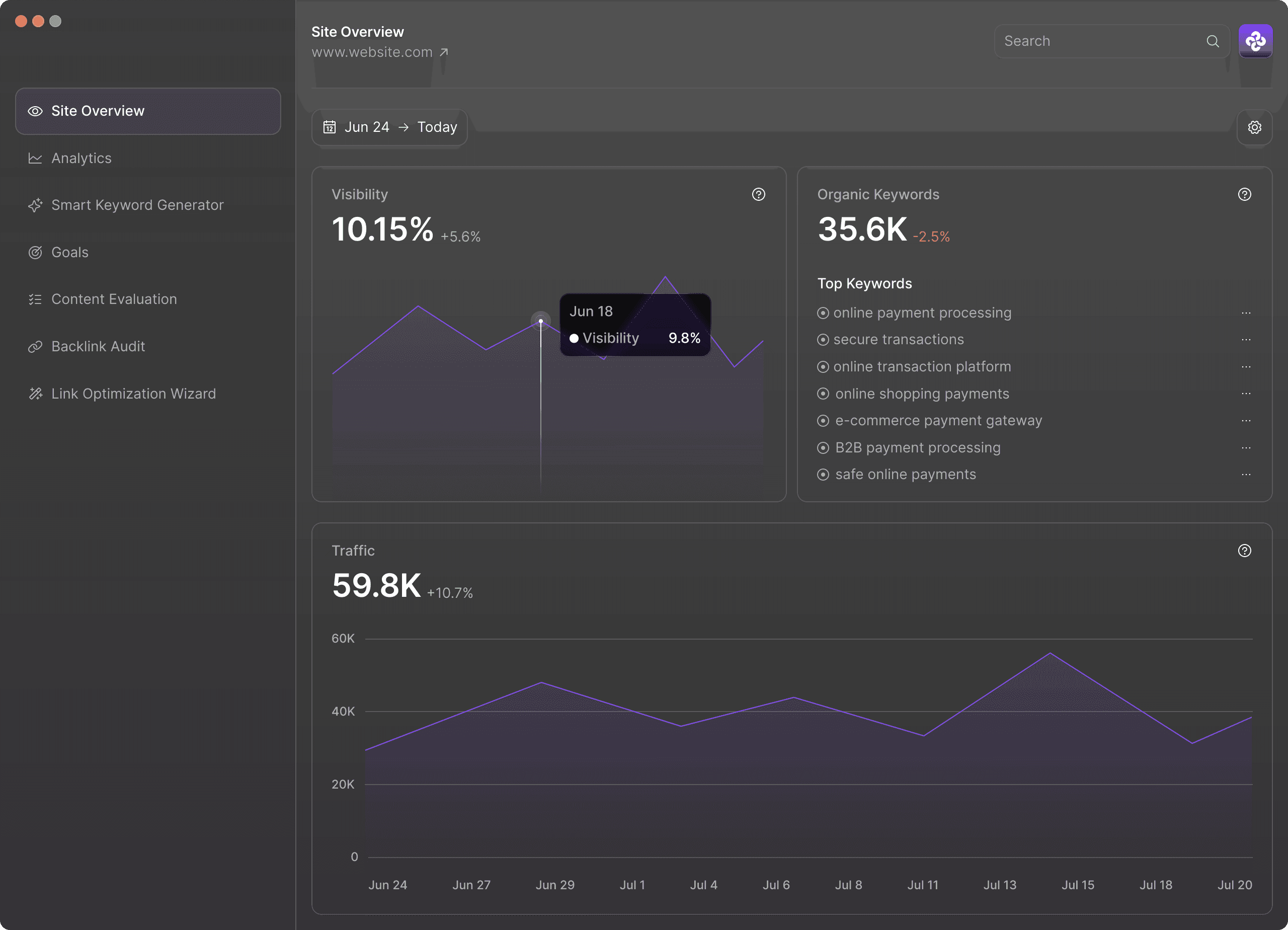Viewport: 1288px width, 930px height.
Task: Click the search magnifier icon
Action: 1213,41
